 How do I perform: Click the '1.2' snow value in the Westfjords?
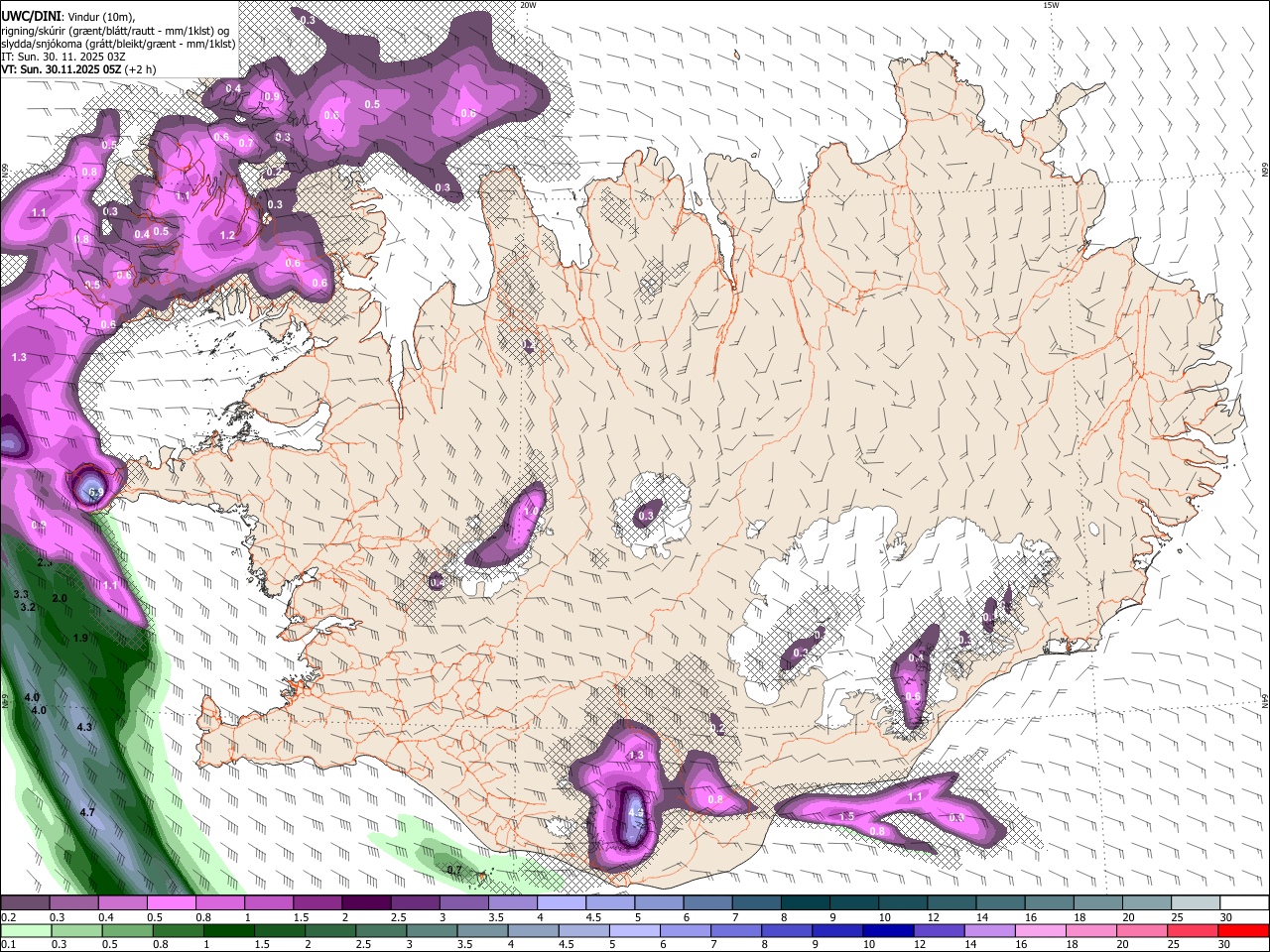tap(227, 235)
